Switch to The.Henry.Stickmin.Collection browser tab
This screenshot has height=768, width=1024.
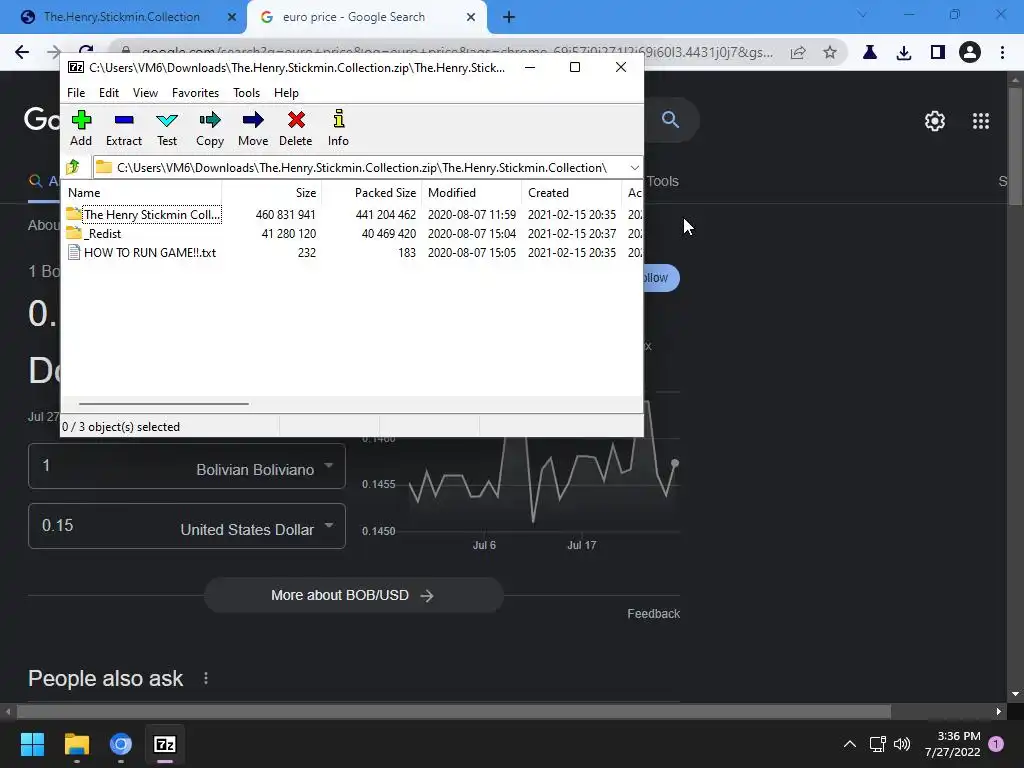[122, 17]
